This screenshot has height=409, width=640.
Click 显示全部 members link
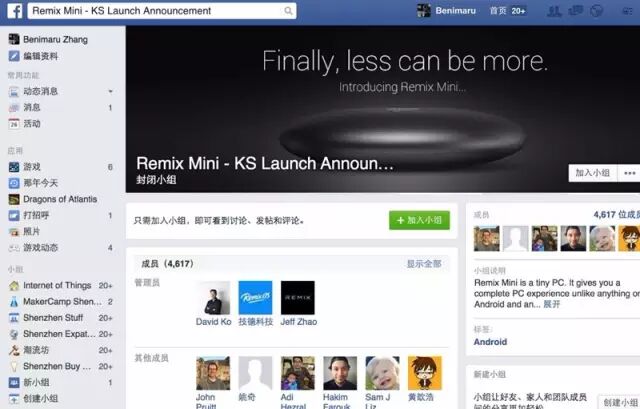(x=424, y=264)
